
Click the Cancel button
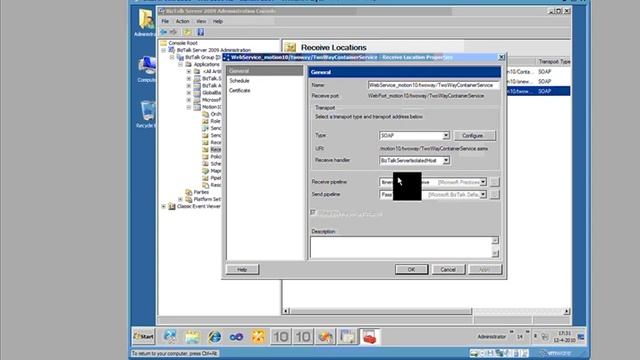tap(448, 269)
